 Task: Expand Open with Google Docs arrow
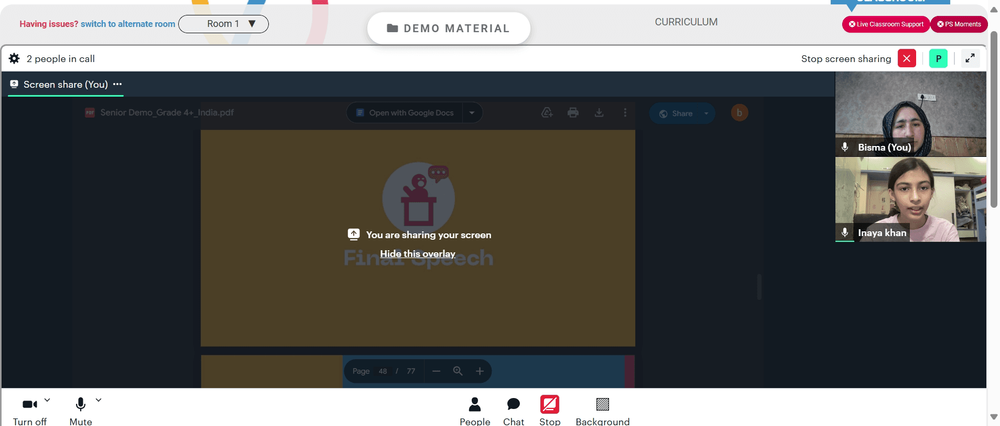[472, 113]
